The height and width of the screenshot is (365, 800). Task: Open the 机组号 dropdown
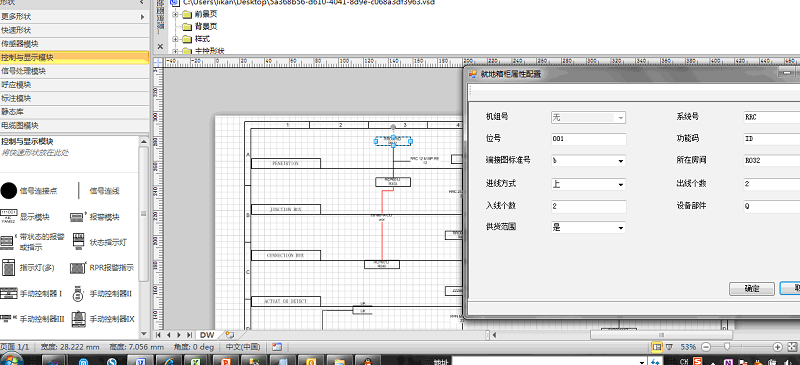pos(620,117)
